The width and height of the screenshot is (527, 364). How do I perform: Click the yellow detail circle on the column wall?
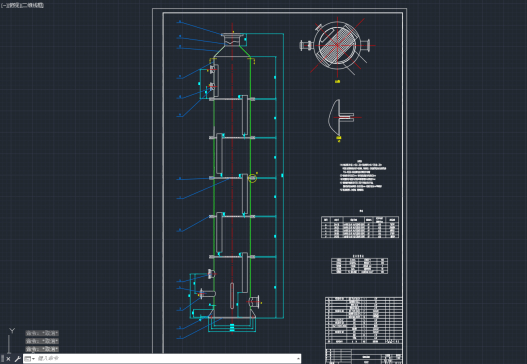coord(252,178)
